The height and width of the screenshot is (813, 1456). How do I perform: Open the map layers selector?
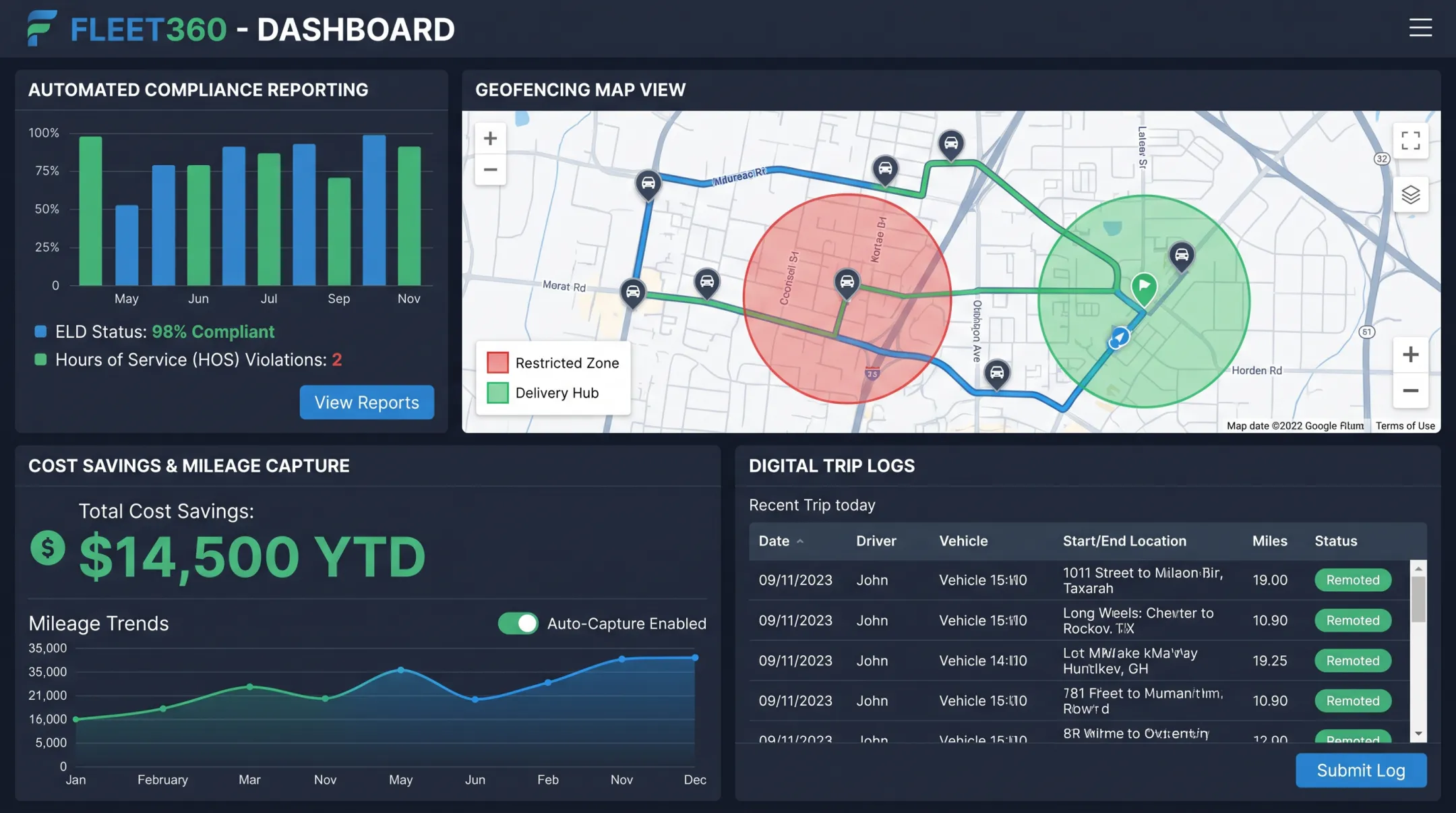click(1410, 195)
